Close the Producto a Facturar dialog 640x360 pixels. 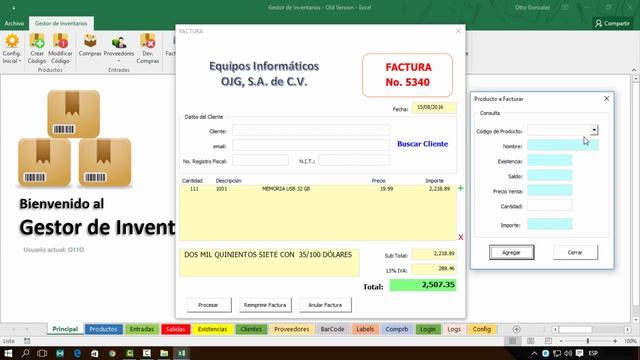[x=607, y=99]
